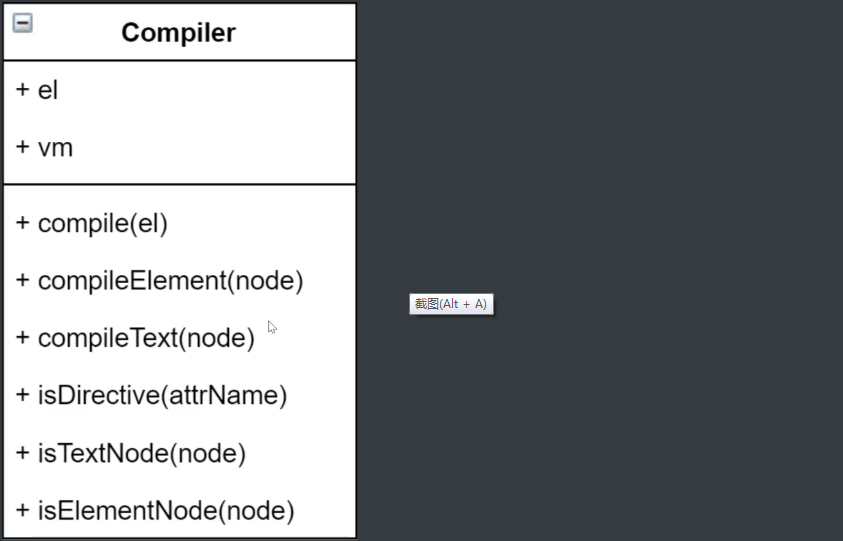Select the compile(el) method text
The image size is (843, 541).
102,223
